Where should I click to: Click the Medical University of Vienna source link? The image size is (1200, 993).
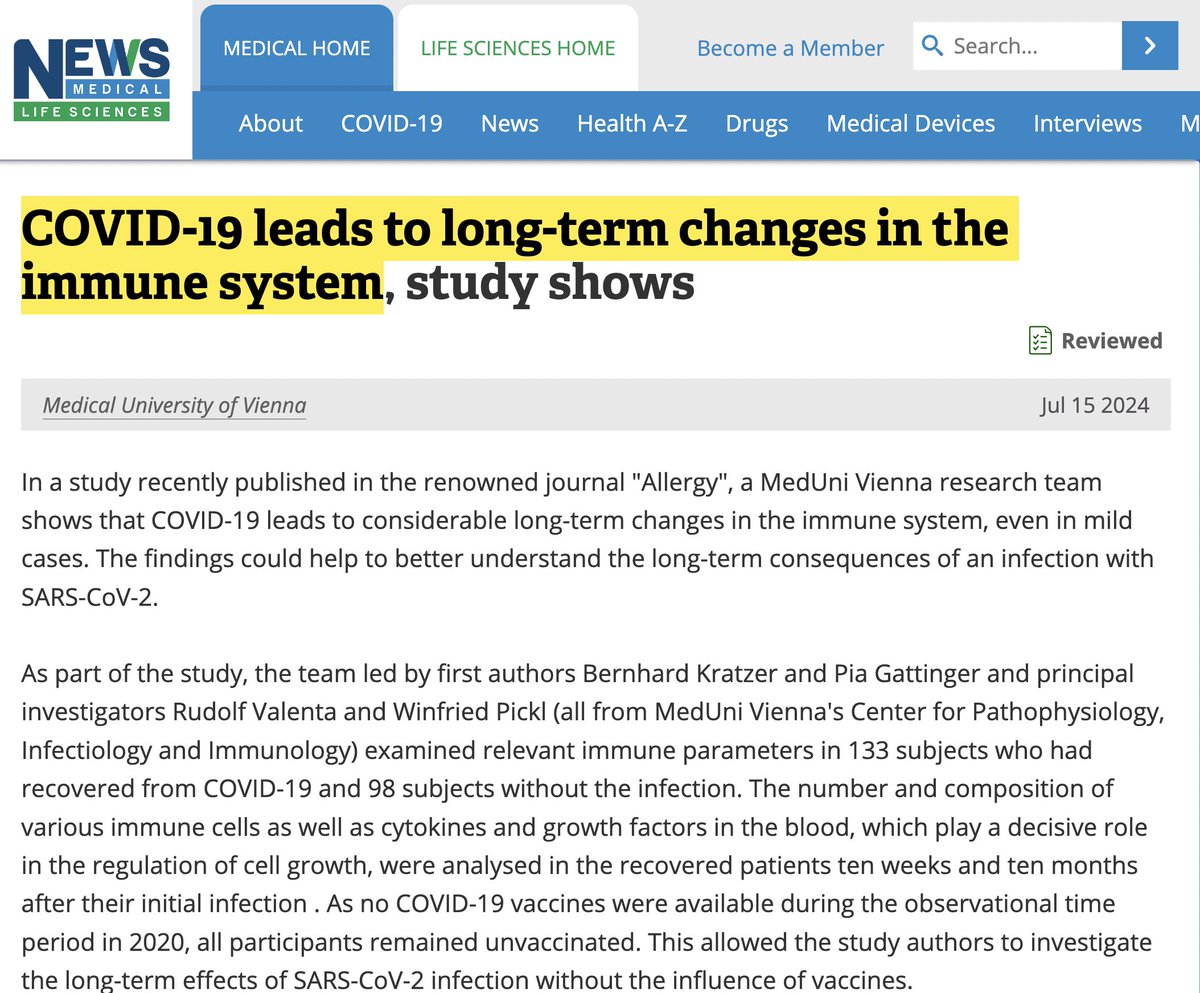(174, 405)
